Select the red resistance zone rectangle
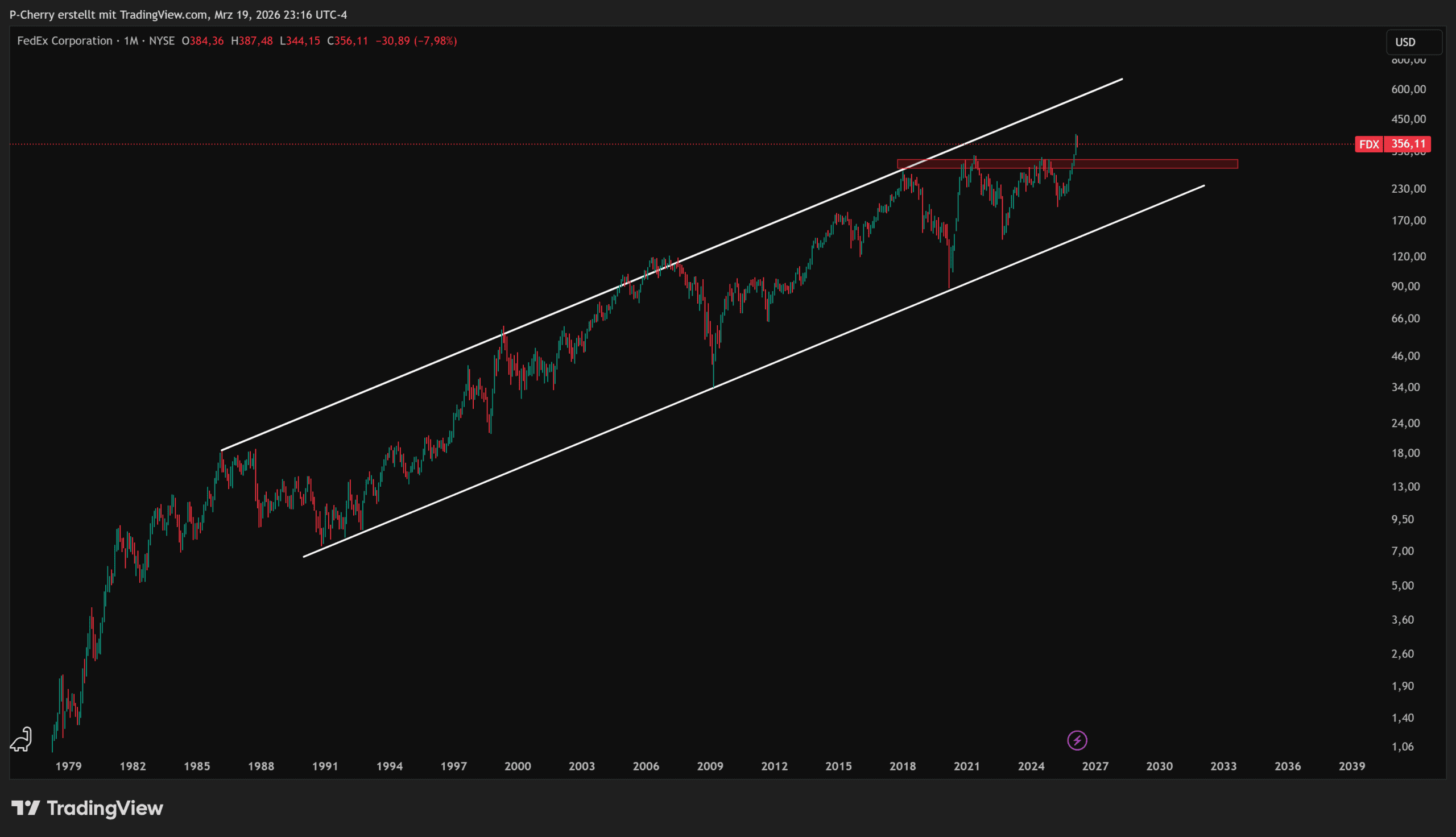1456x837 pixels. (x=1149, y=164)
